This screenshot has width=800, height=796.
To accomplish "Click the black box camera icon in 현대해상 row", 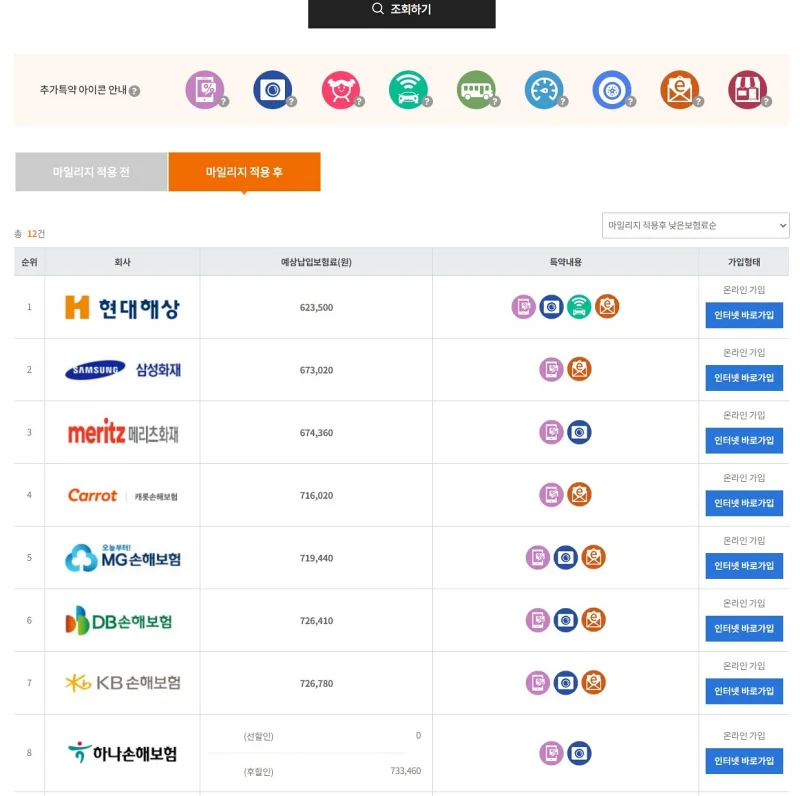I will click(x=552, y=307).
